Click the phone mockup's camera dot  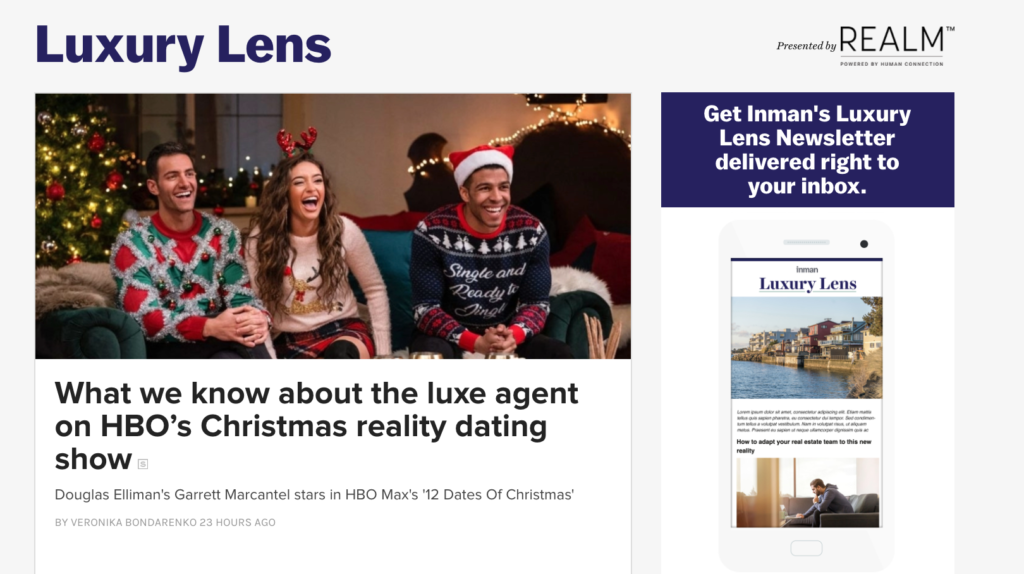(864, 244)
